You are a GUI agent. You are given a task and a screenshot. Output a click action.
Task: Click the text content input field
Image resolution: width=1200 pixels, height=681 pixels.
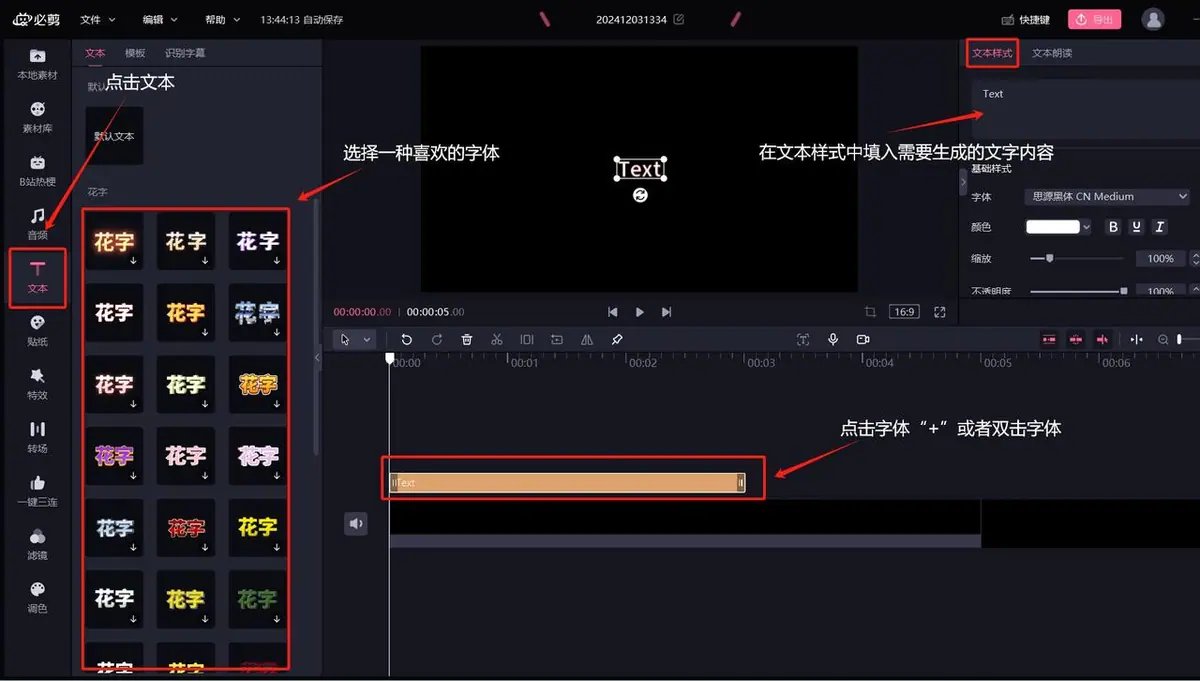coord(1086,109)
